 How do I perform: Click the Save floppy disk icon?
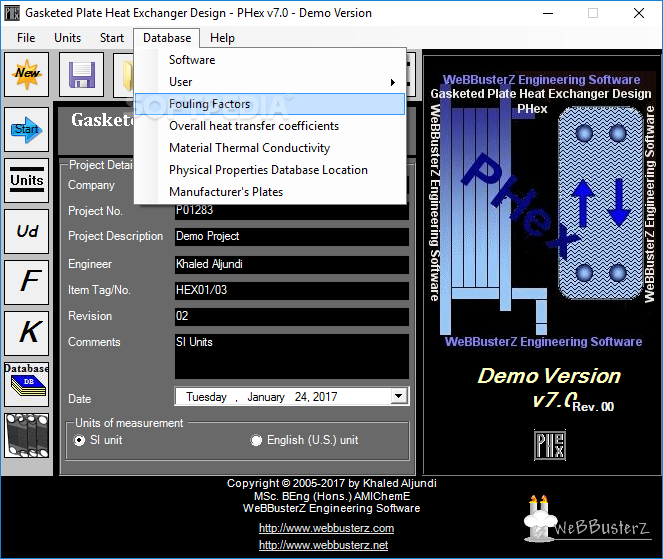click(x=82, y=74)
